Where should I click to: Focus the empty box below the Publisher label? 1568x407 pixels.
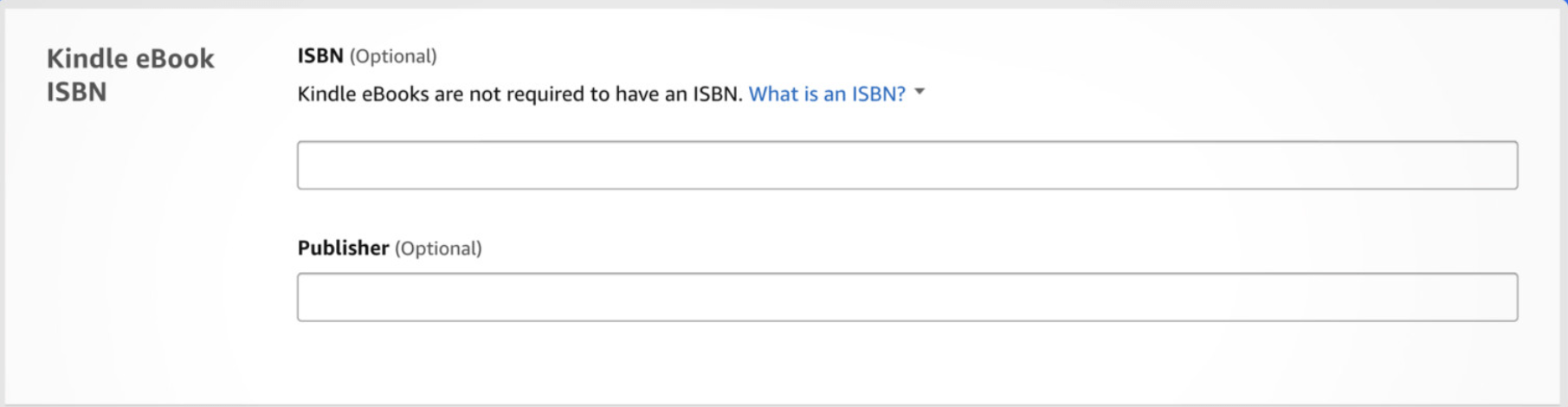tap(907, 297)
